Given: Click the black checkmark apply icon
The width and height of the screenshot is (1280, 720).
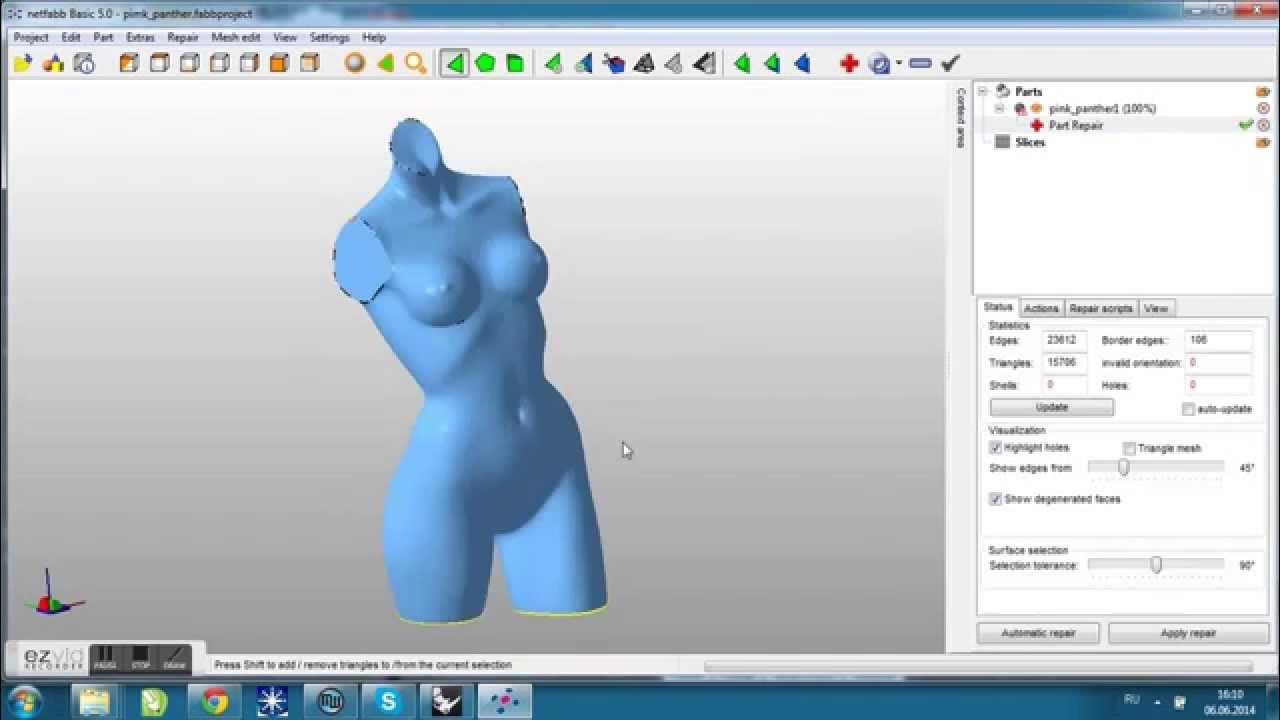Looking at the screenshot, I should 950,64.
